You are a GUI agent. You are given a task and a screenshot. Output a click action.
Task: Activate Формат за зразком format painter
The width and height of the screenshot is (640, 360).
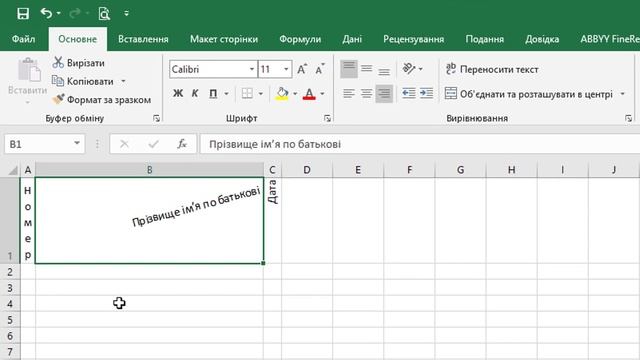point(101,100)
